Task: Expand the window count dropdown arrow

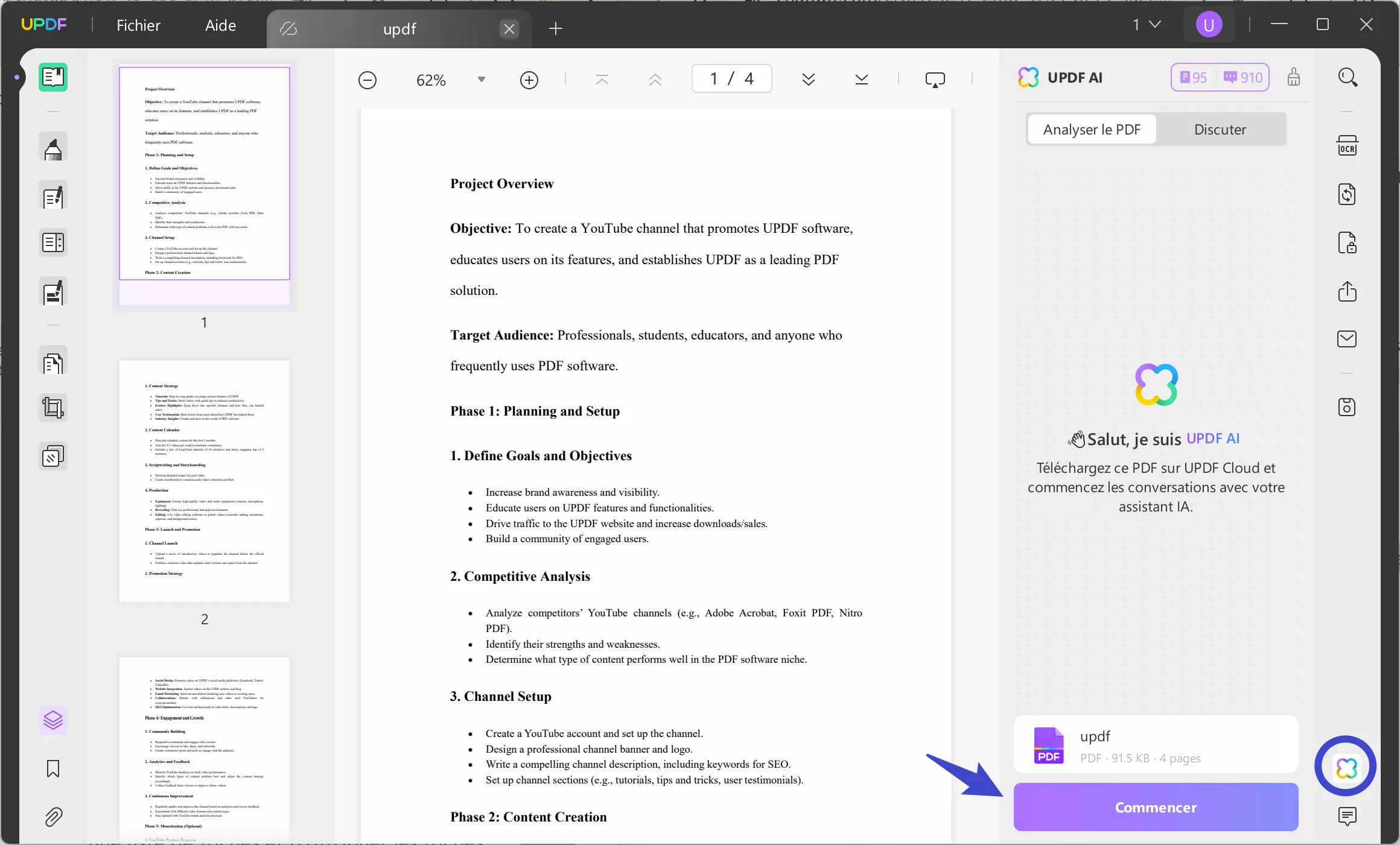Action: [1154, 25]
